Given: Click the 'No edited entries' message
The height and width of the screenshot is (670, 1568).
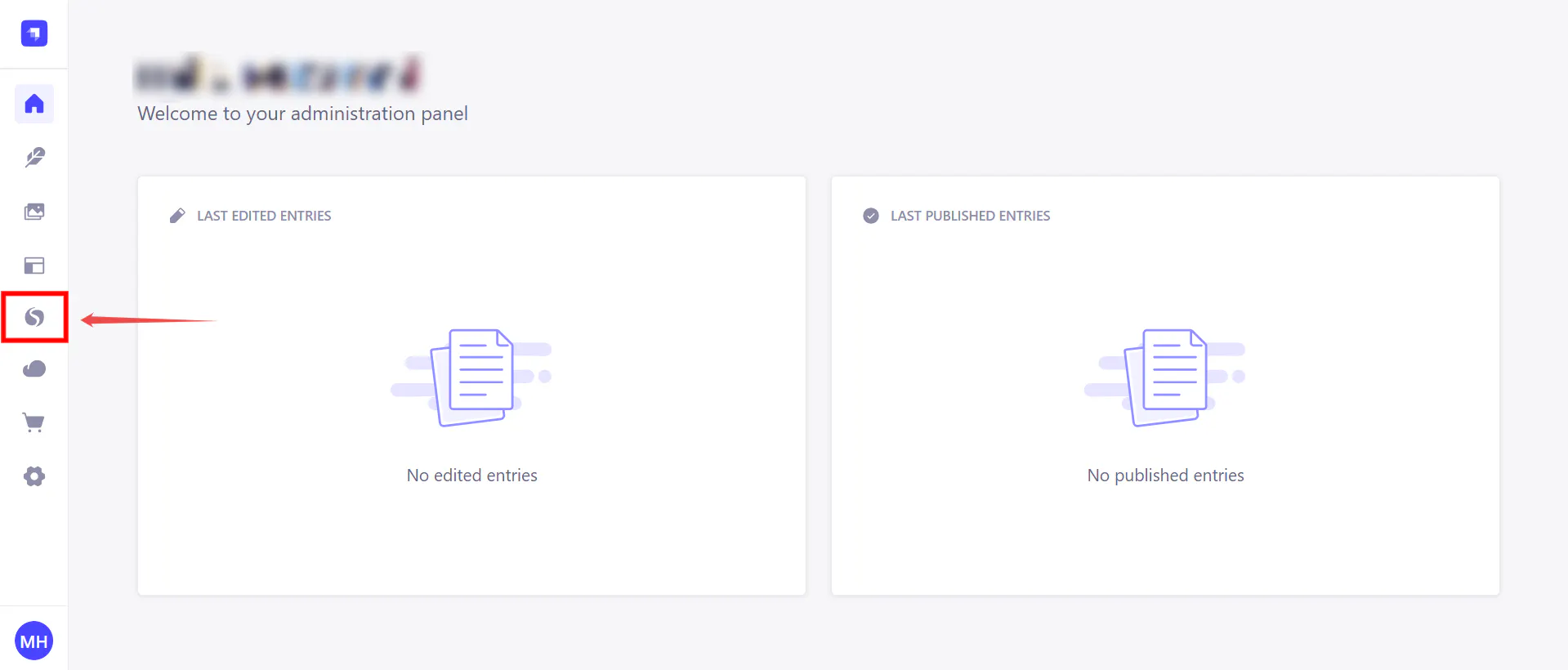Looking at the screenshot, I should pyautogui.click(x=472, y=476).
